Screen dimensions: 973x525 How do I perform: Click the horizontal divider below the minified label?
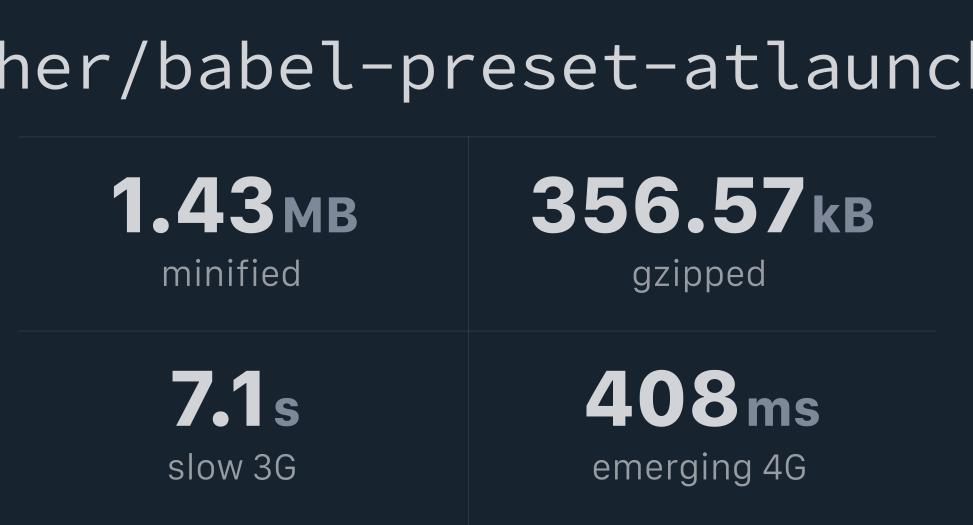coord(243,331)
